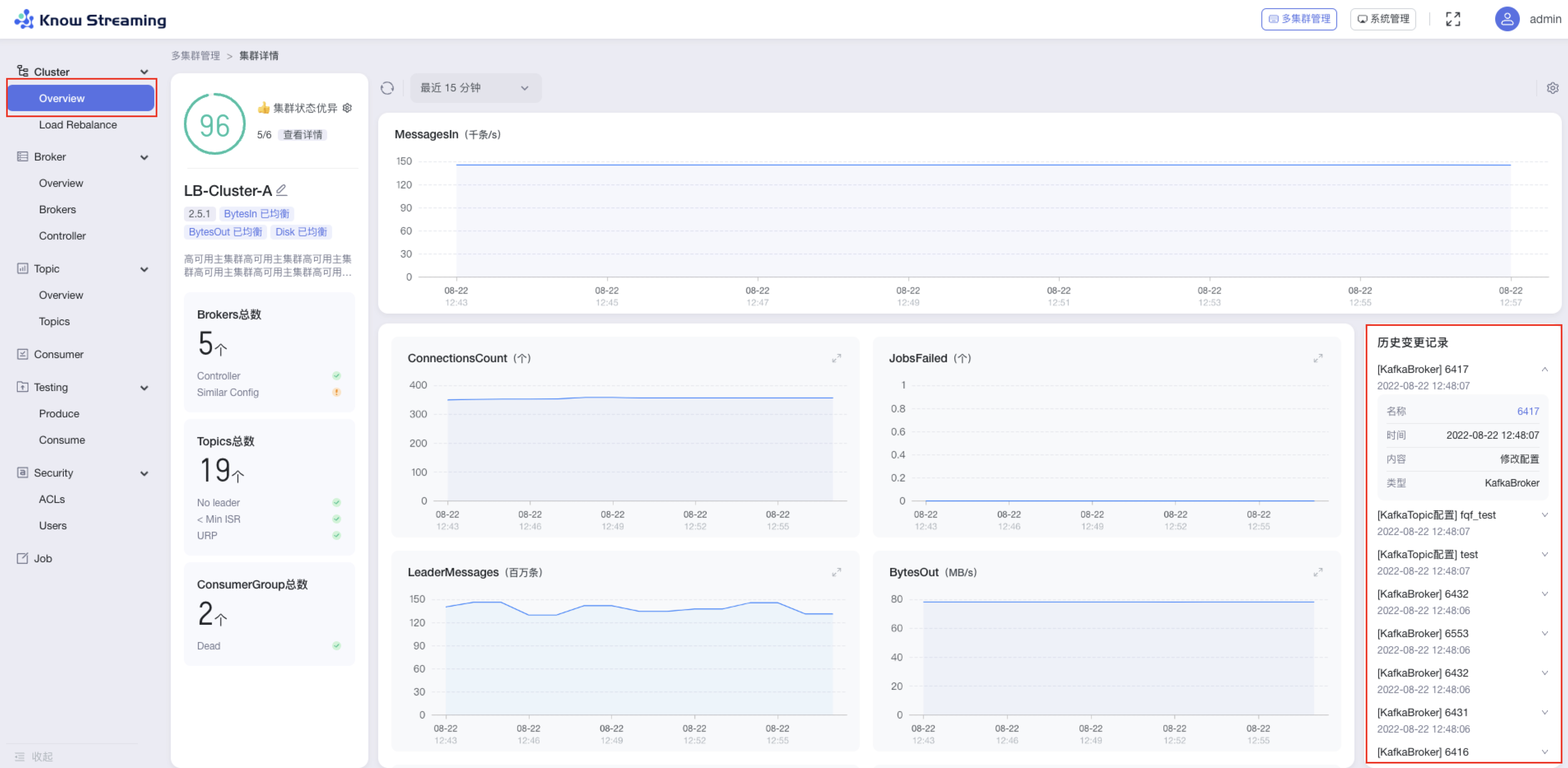Edit cluster name LB-Cluster-A pencil icon
Viewport: 1568px width, 768px height.
pos(281,191)
